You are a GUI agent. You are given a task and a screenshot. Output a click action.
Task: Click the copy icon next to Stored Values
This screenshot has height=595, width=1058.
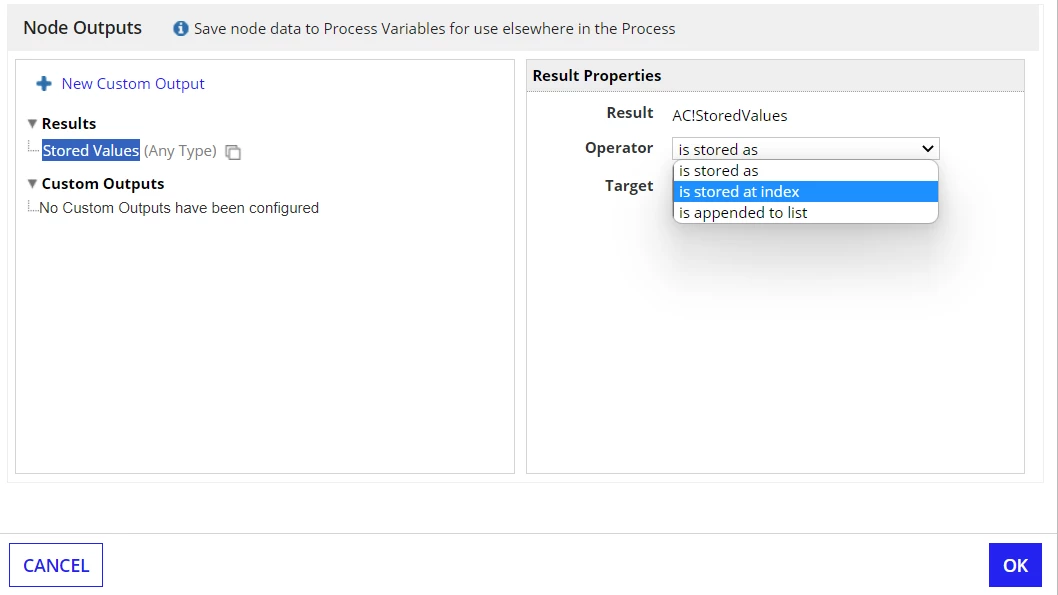point(233,152)
